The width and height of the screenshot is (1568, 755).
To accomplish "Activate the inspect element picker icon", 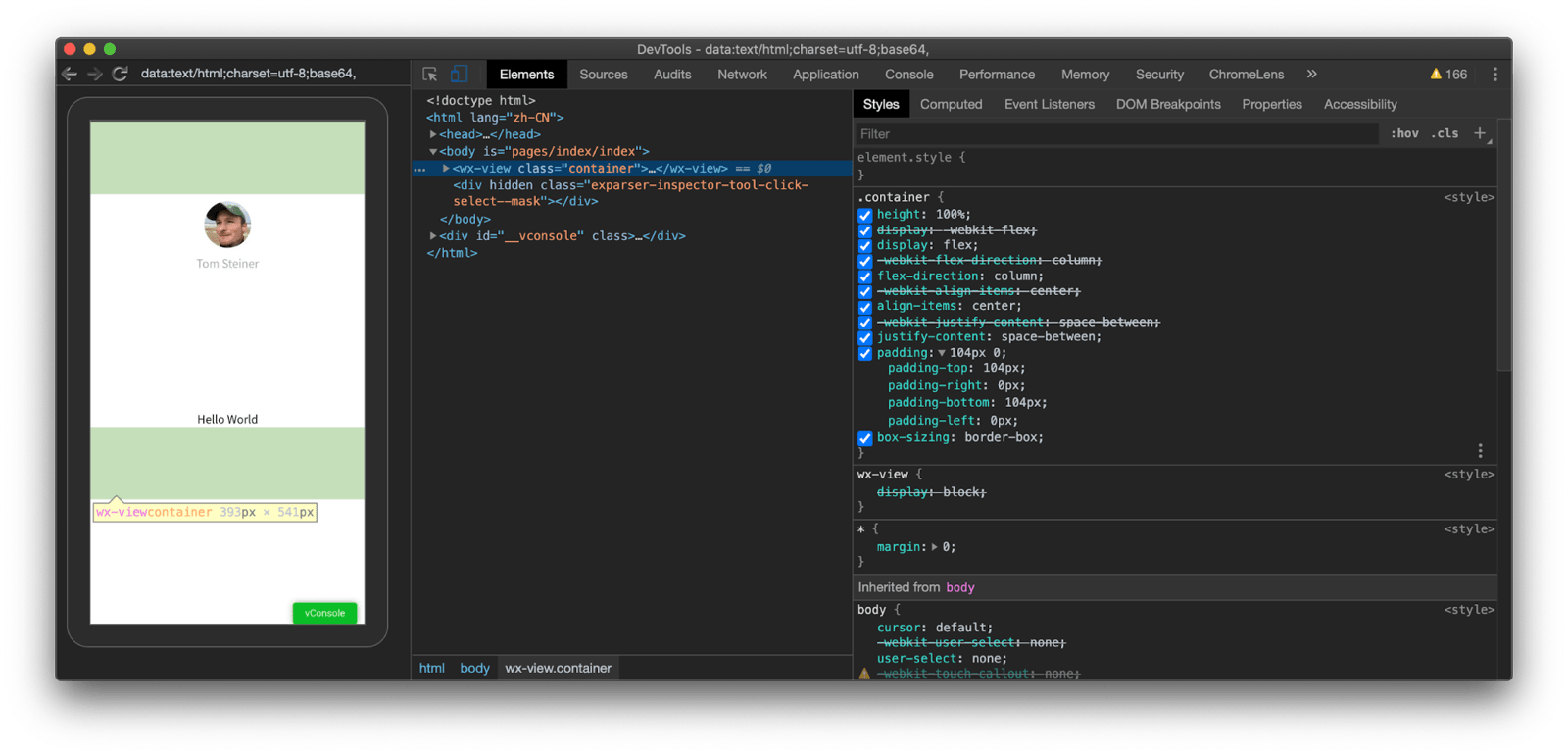I will [429, 75].
